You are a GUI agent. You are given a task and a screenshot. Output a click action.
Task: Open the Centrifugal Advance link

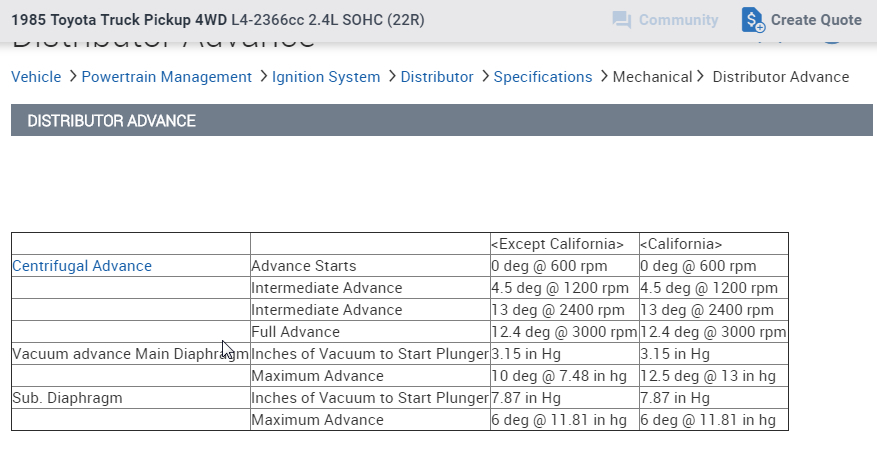click(82, 266)
